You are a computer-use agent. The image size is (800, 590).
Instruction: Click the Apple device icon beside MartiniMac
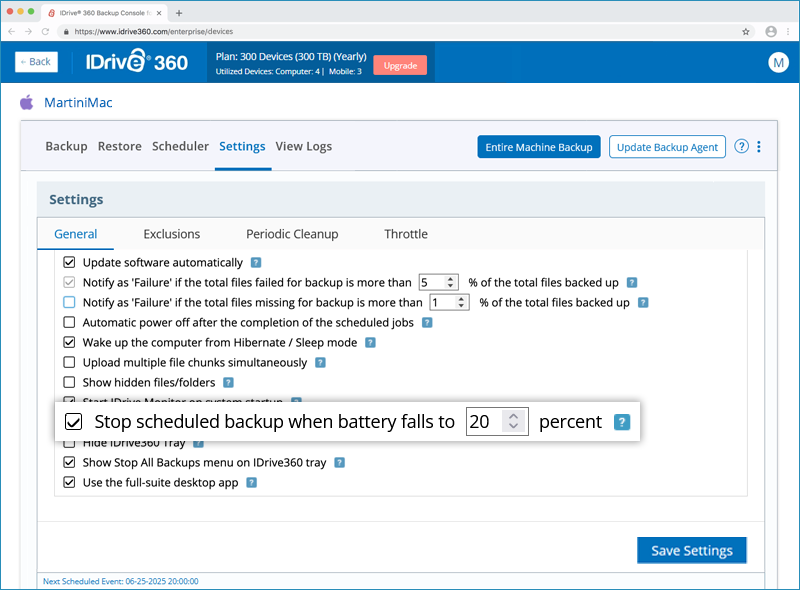[x=27, y=103]
